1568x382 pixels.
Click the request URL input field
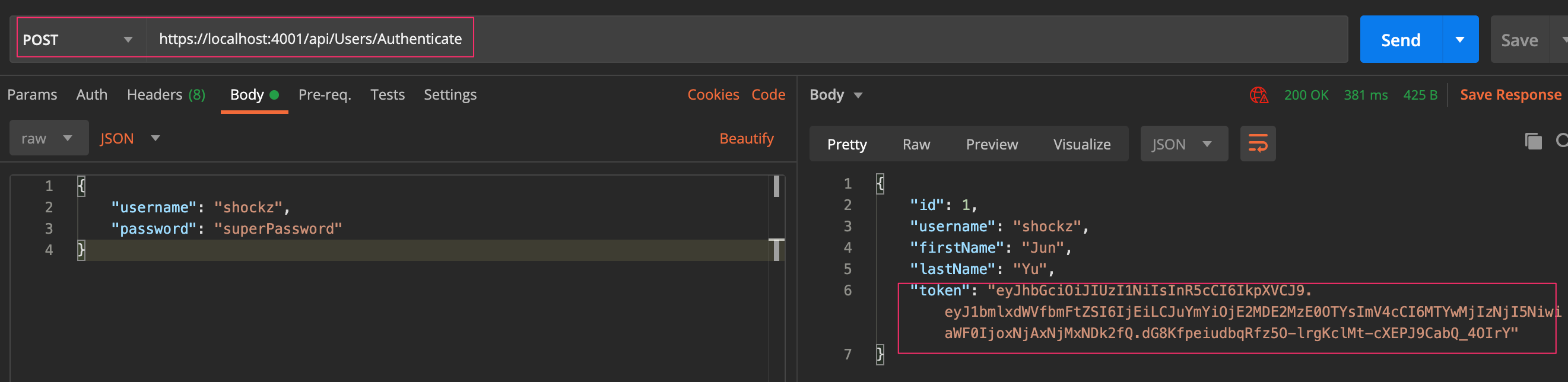[731, 40]
